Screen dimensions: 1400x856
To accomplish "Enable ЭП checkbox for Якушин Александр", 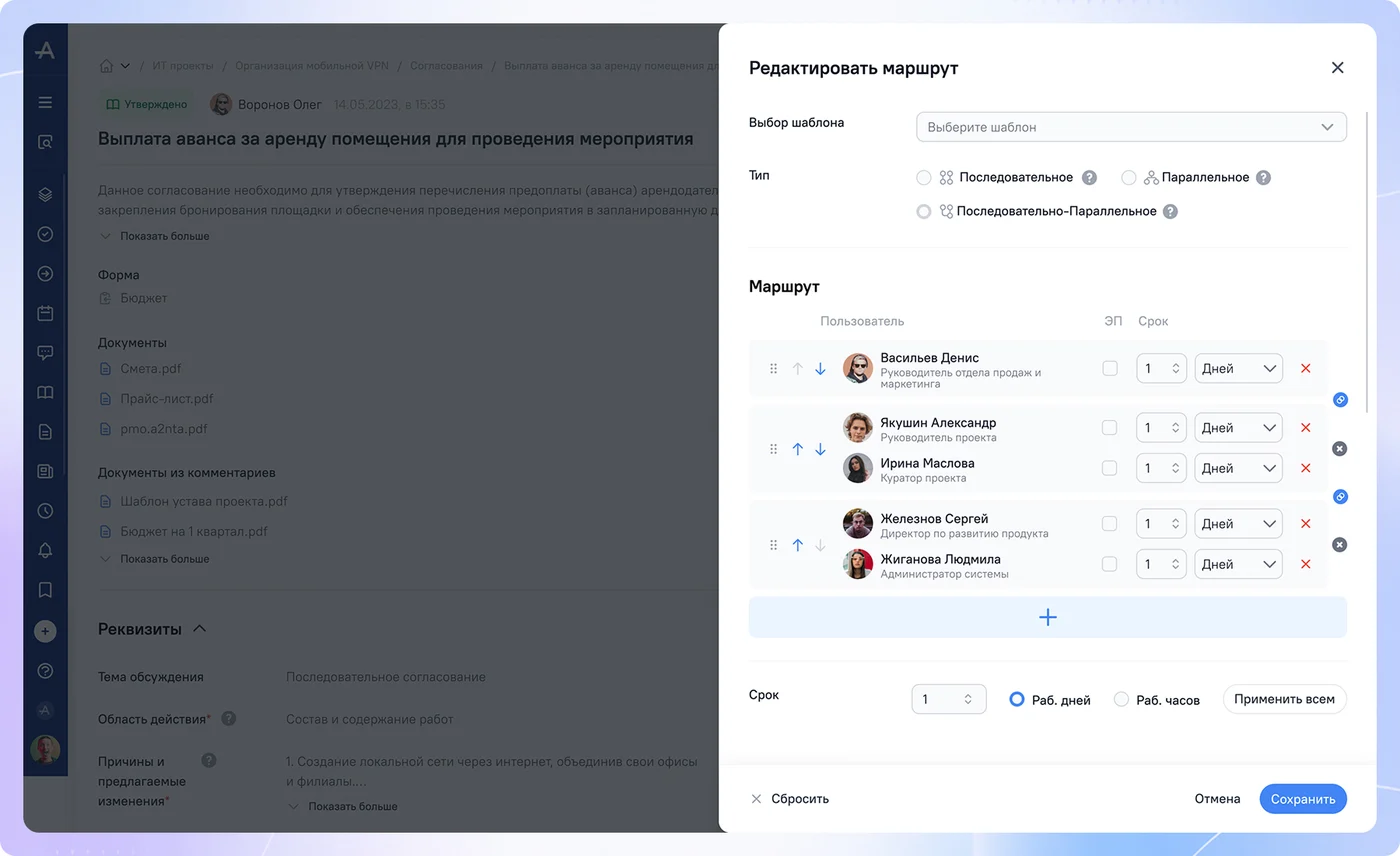I will click(x=1110, y=428).
